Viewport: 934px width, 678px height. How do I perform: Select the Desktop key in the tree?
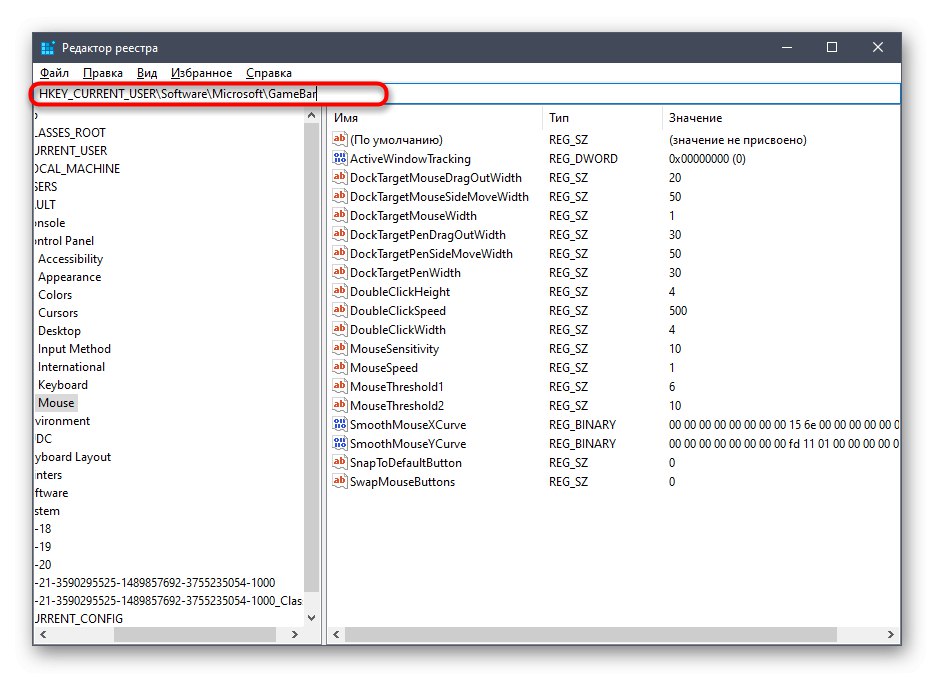pos(59,331)
